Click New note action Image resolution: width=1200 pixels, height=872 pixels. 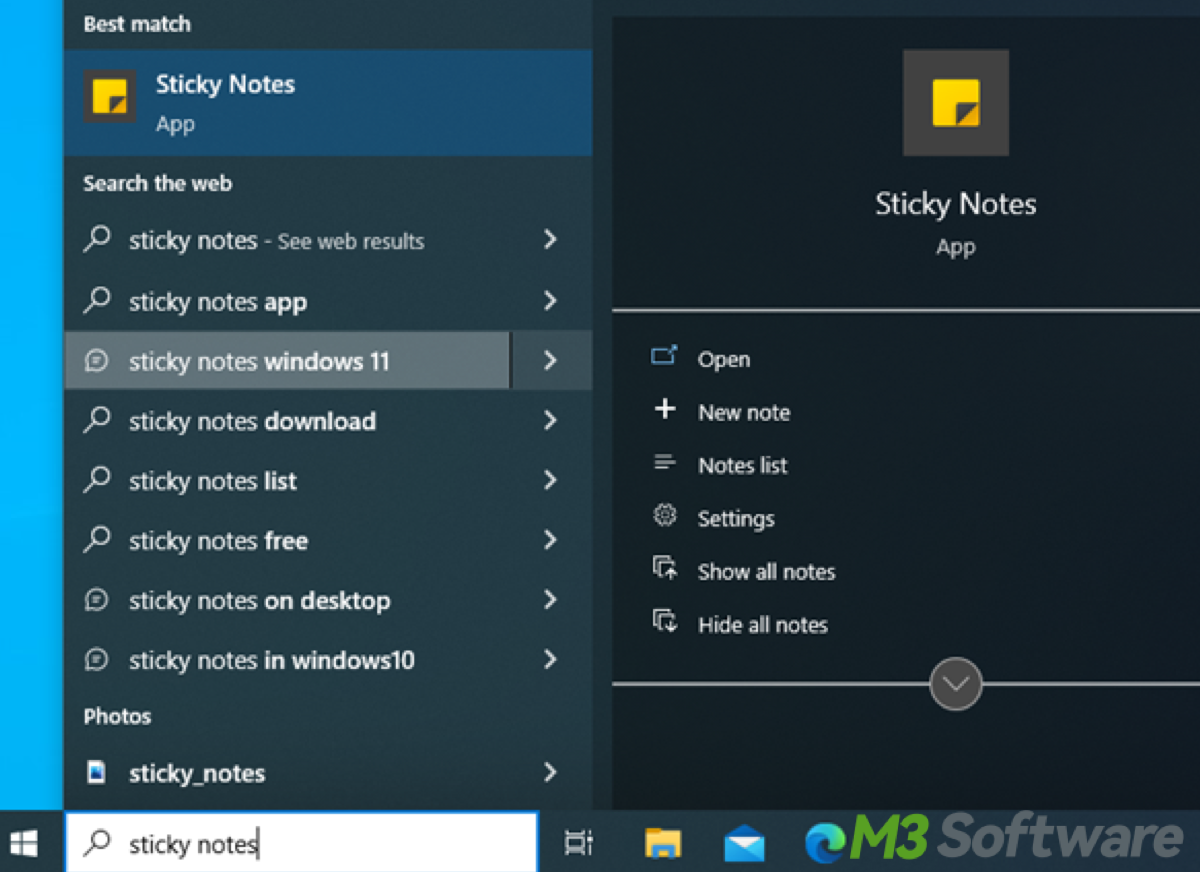744,413
